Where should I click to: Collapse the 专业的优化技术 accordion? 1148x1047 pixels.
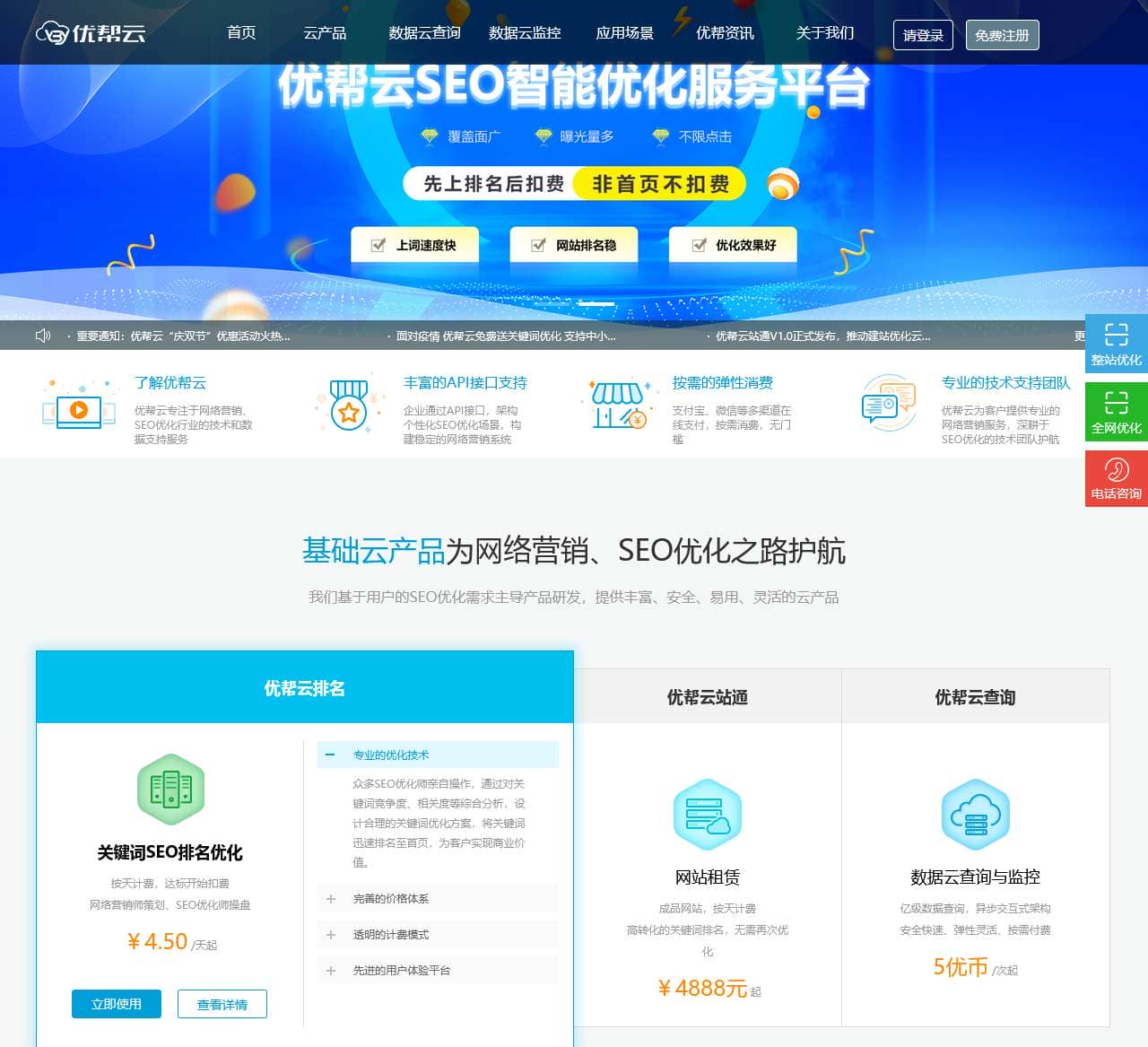pos(438,755)
